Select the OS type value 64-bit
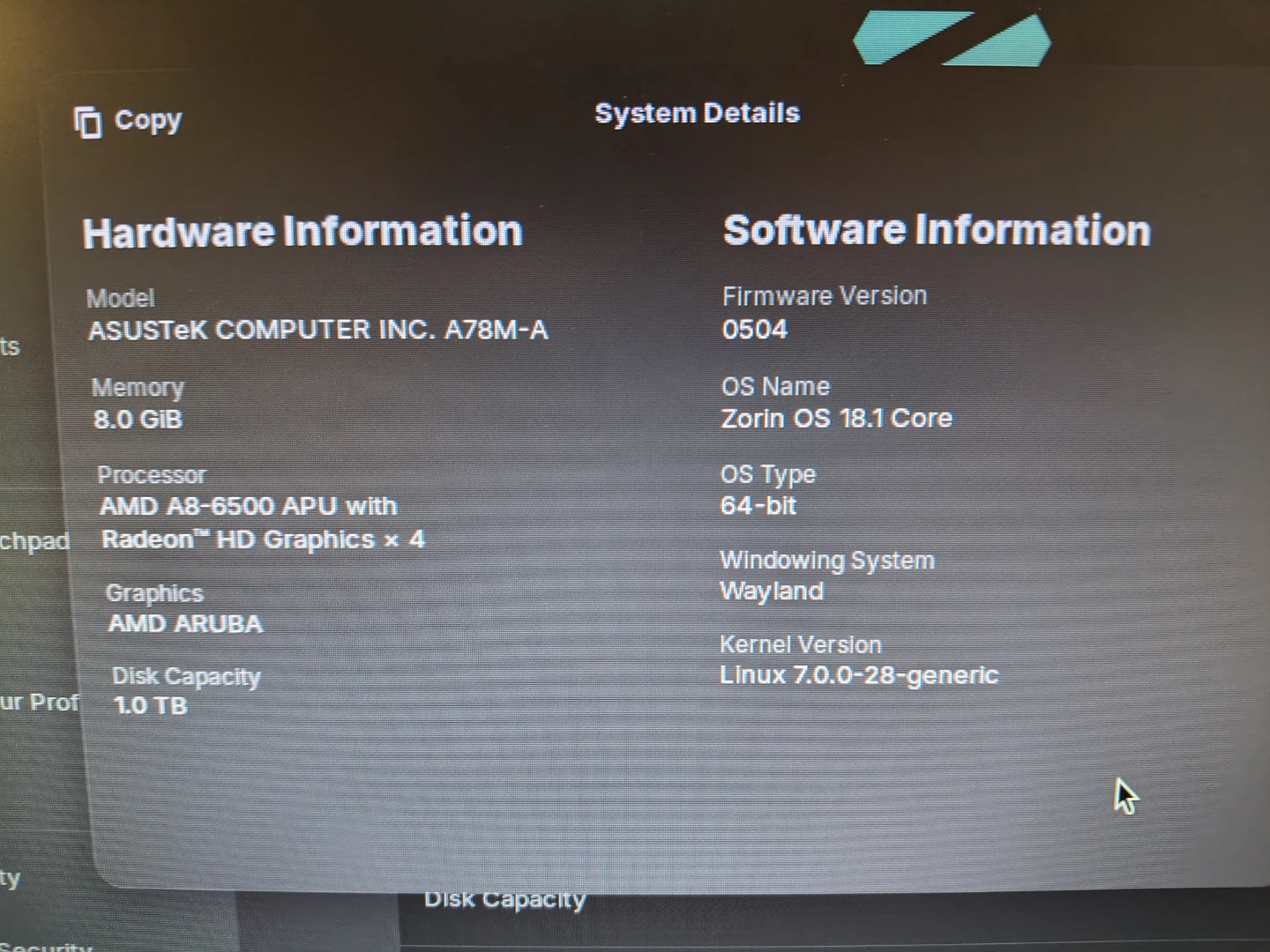Image resolution: width=1270 pixels, height=952 pixels. pos(758,505)
